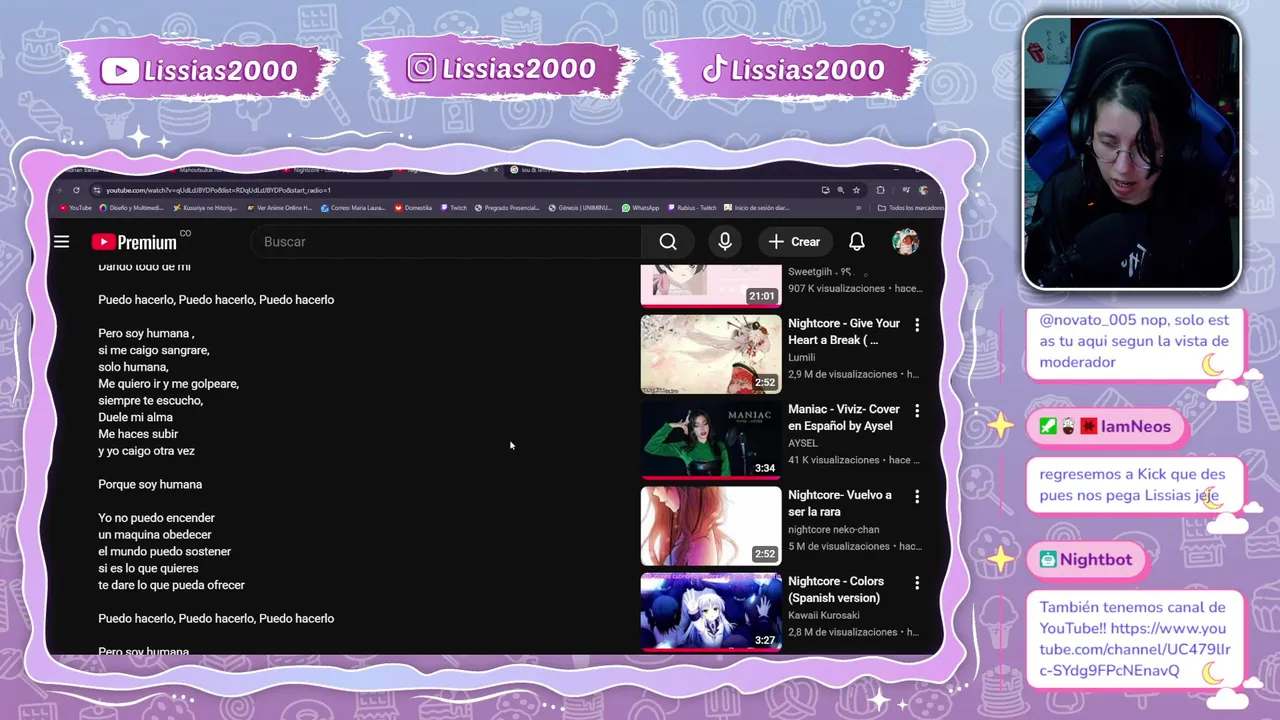
Task: Open more options for Give Your Heart a Break
Action: (917, 324)
